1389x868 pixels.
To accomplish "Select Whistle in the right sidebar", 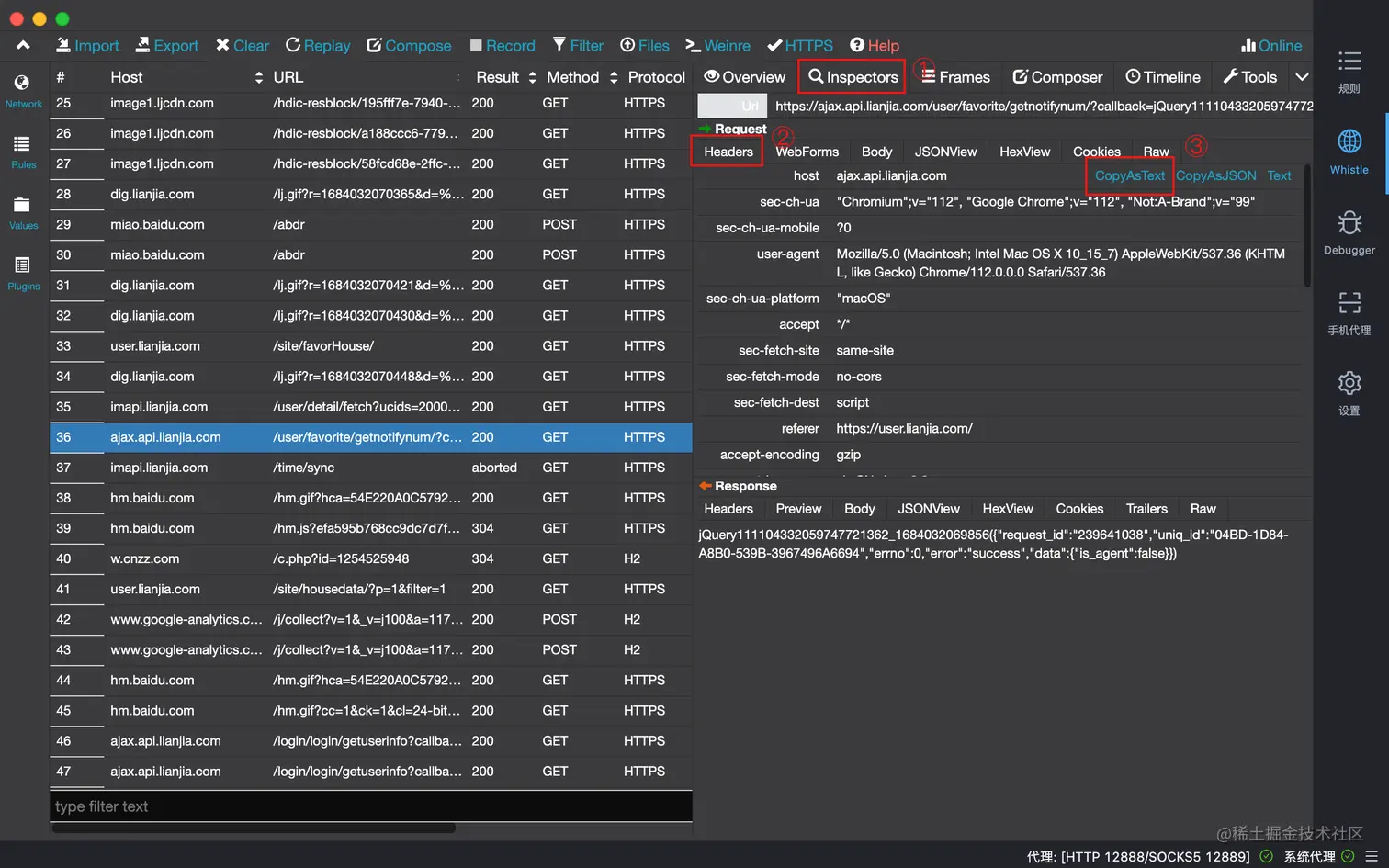I will tap(1349, 152).
